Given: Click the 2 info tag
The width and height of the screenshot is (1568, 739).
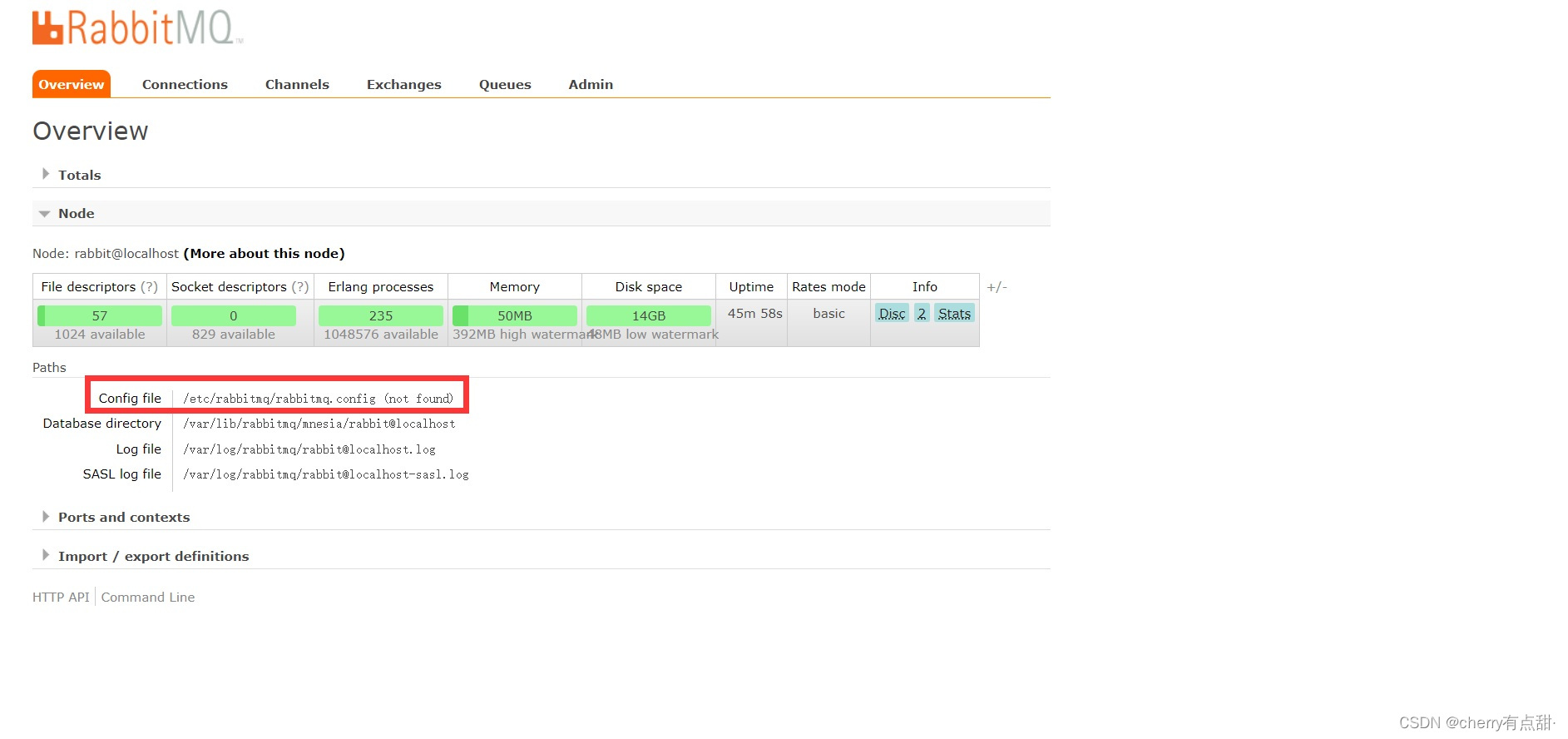Looking at the screenshot, I should (x=922, y=314).
